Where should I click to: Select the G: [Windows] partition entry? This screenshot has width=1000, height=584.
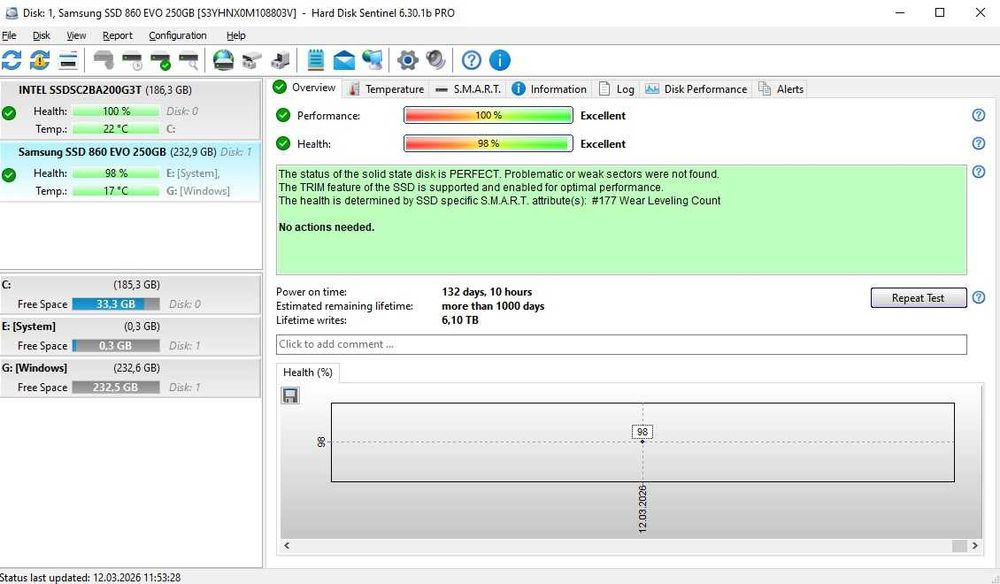coord(130,377)
